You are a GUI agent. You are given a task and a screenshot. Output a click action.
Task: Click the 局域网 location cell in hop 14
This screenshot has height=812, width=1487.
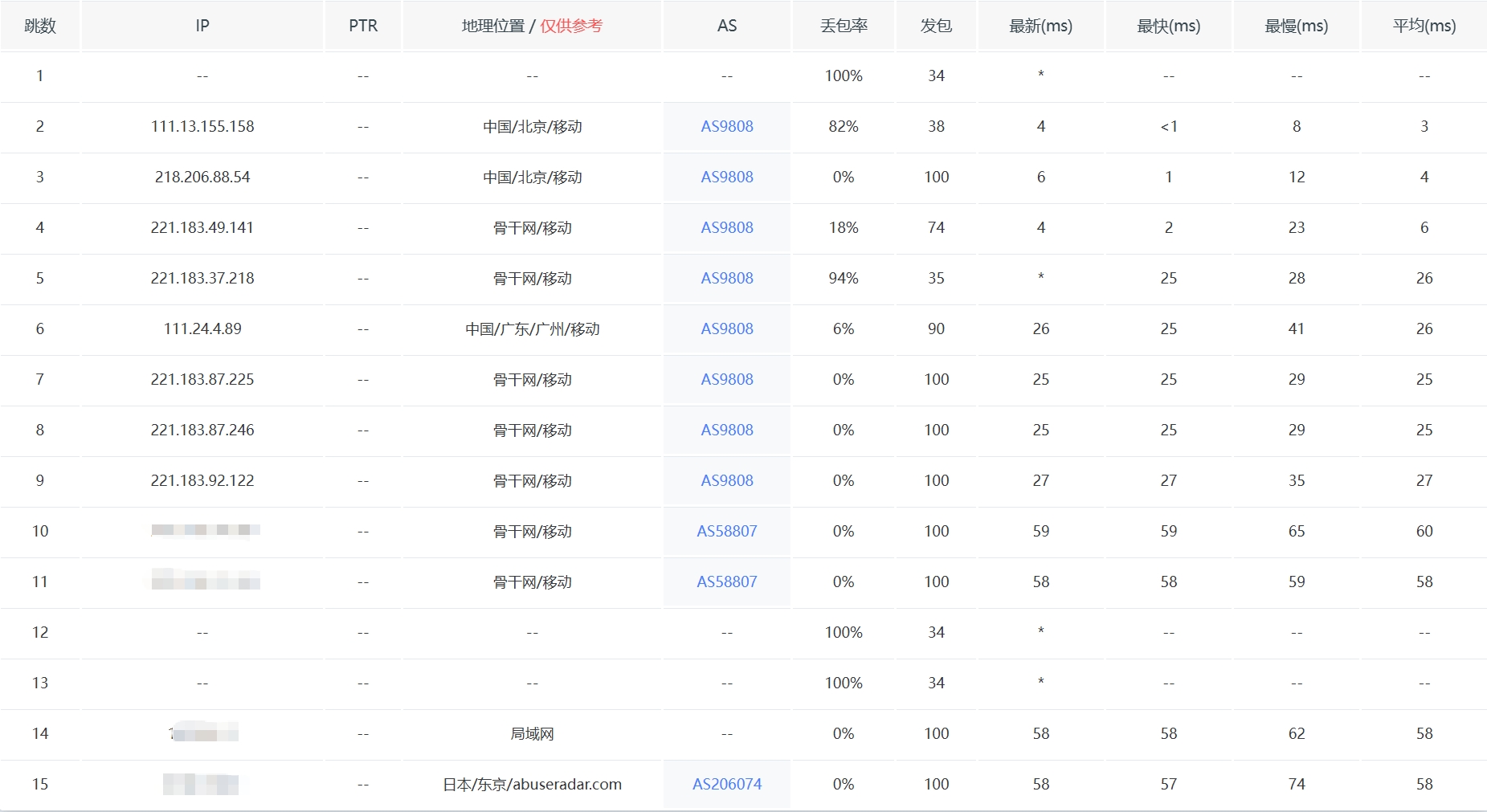532,733
